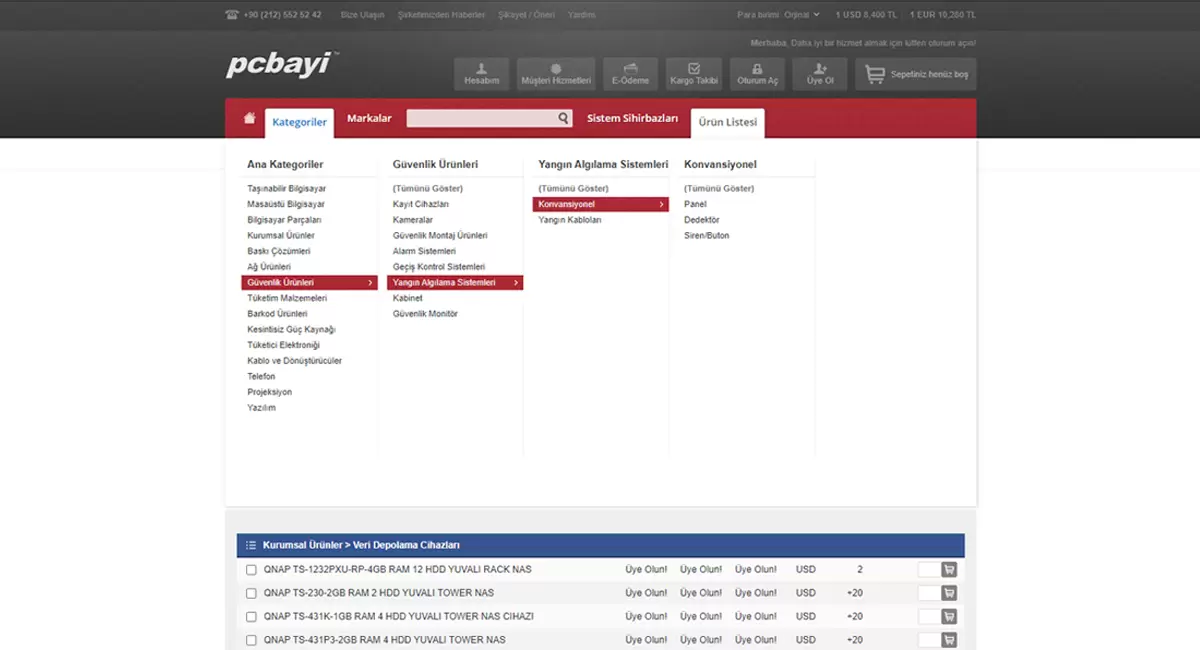Open the Ürün Listesi tab
The width and height of the screenshot is (1200, 650).
pyautogui.click(x=727, y=123)
